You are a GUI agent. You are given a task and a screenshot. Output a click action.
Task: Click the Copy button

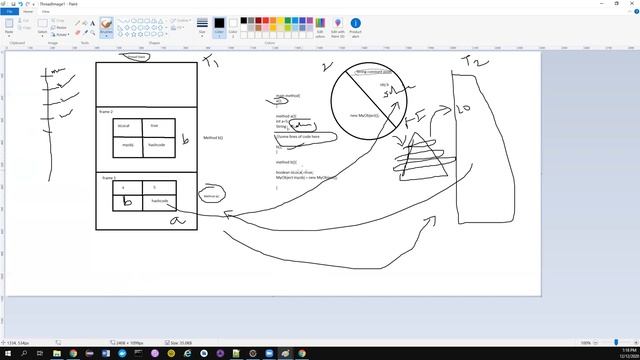point(24,28)
